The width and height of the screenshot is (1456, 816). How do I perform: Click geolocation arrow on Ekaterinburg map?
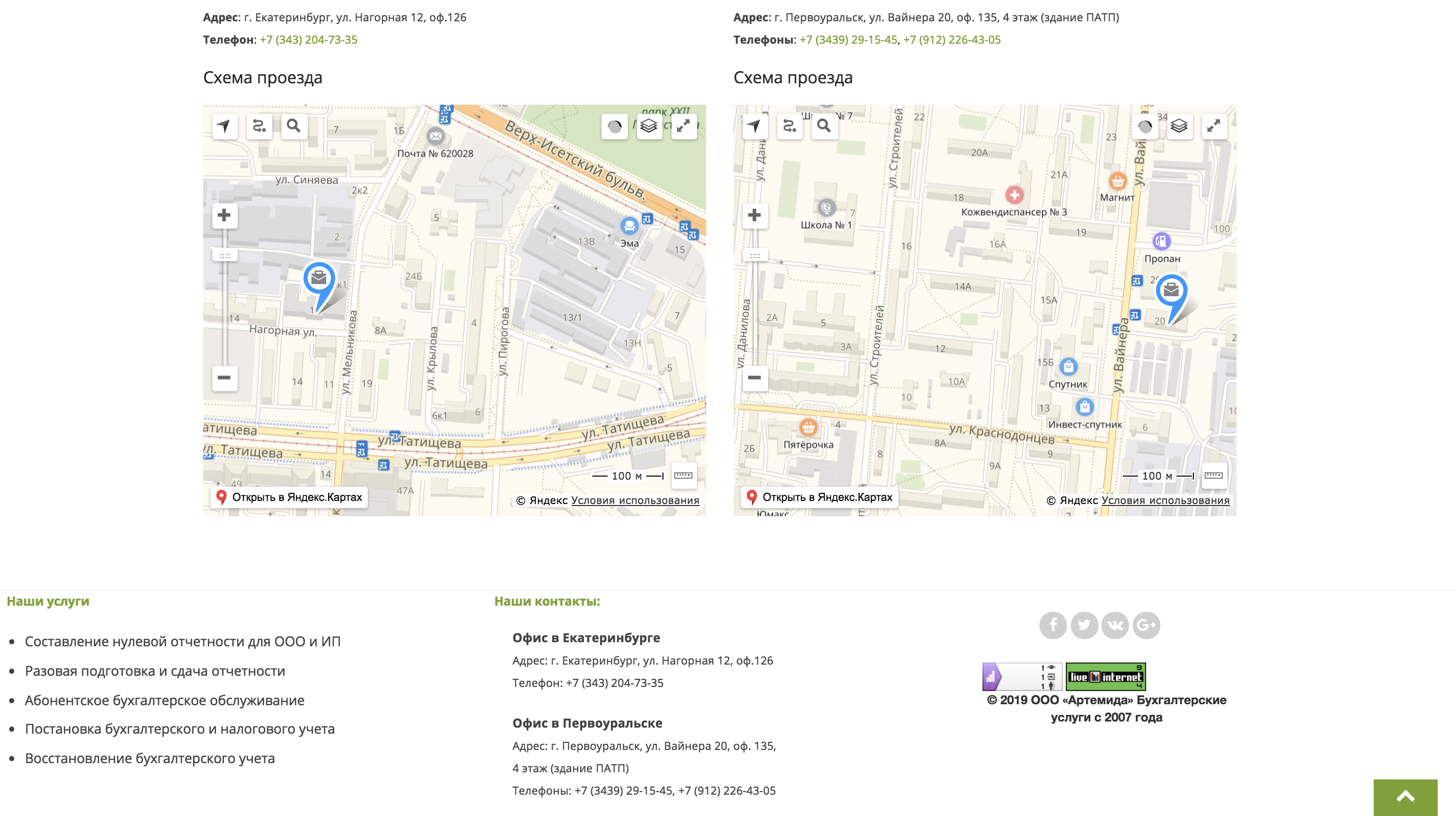click(x=225, y=125)
